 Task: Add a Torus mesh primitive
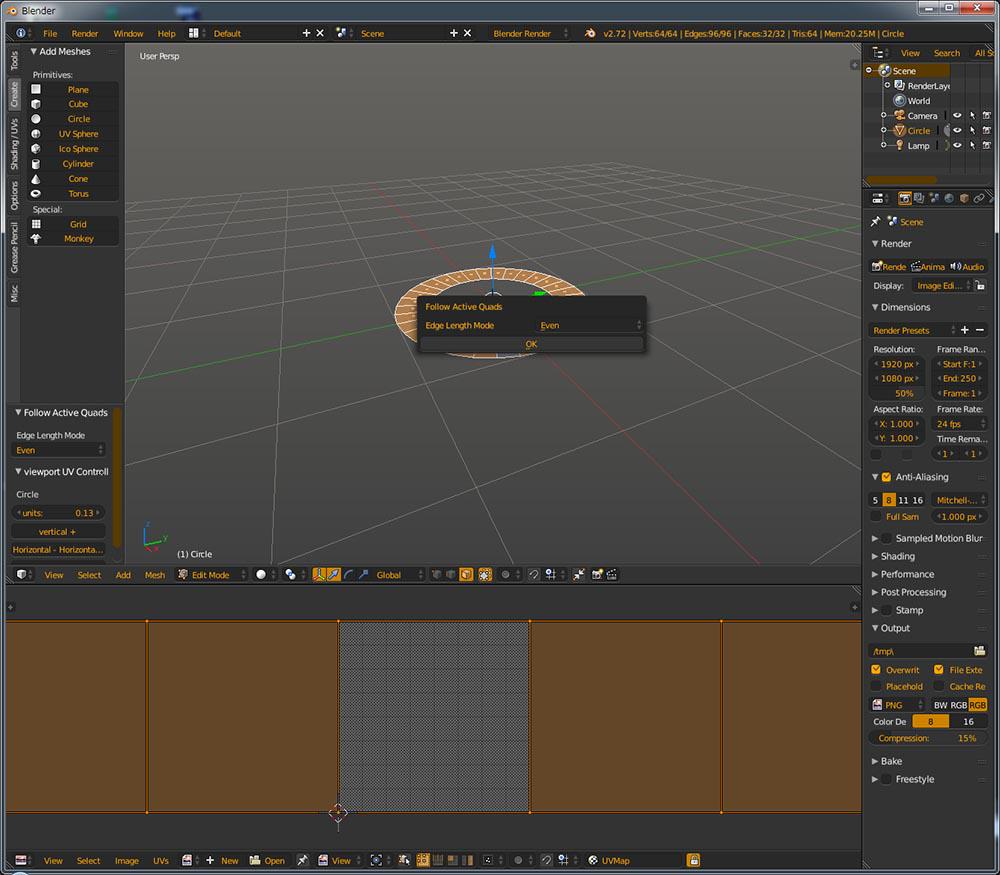tap(73, 194)
